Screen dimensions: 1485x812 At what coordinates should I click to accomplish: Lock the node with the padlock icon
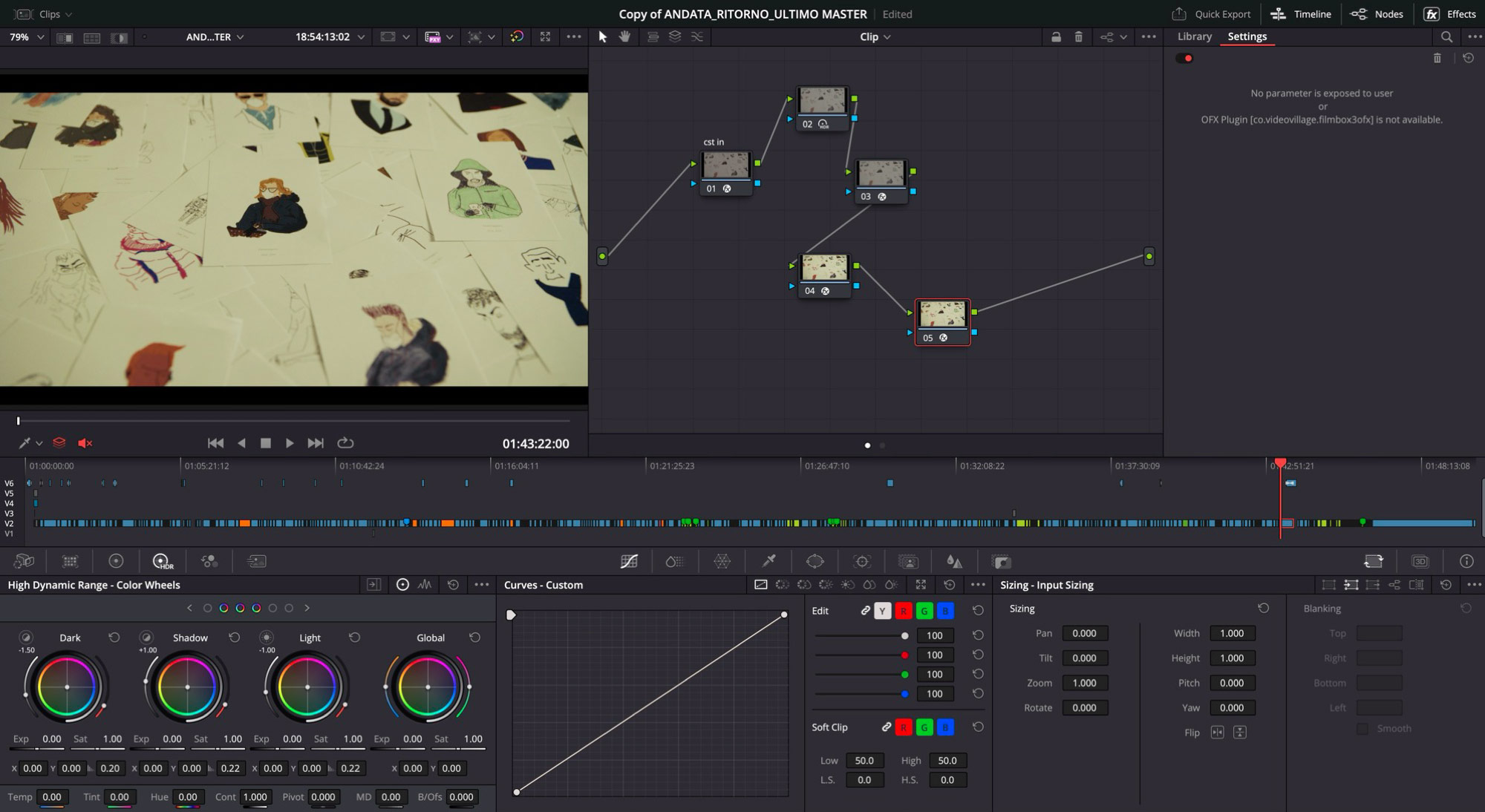[x=1055, y=36]
